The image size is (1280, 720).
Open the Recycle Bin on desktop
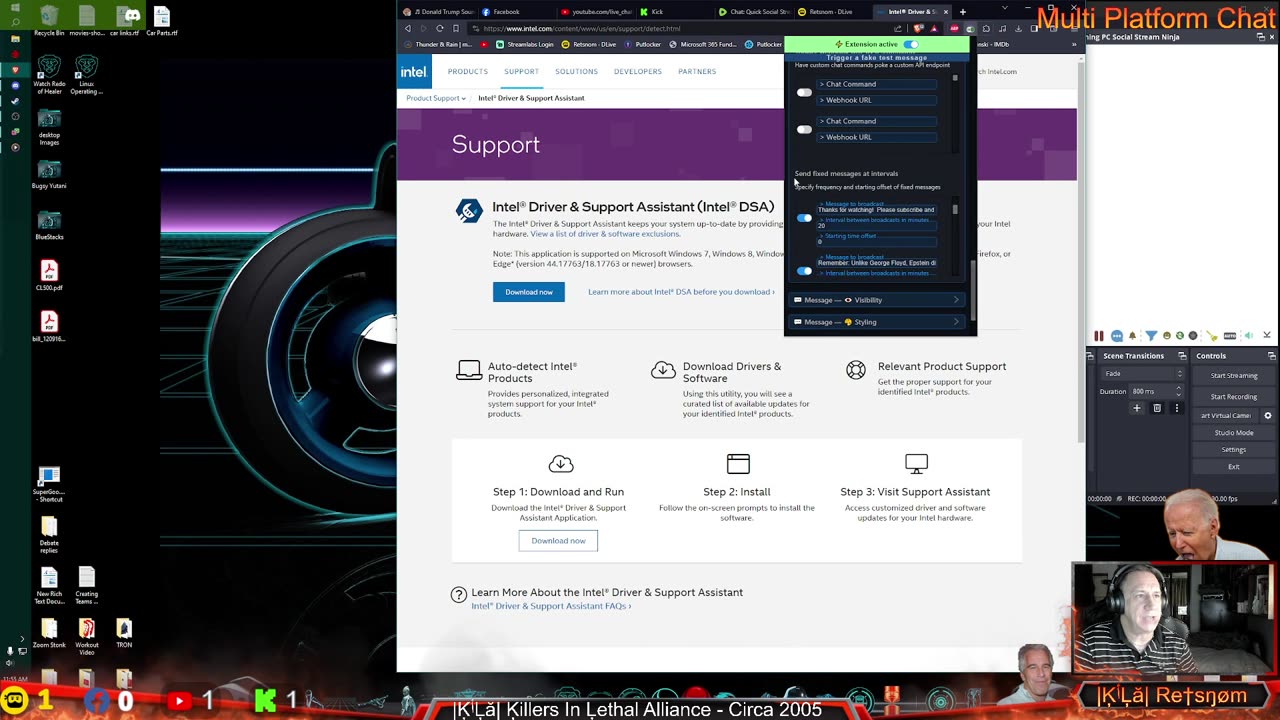pyautogui.click(x=49, y=20)
